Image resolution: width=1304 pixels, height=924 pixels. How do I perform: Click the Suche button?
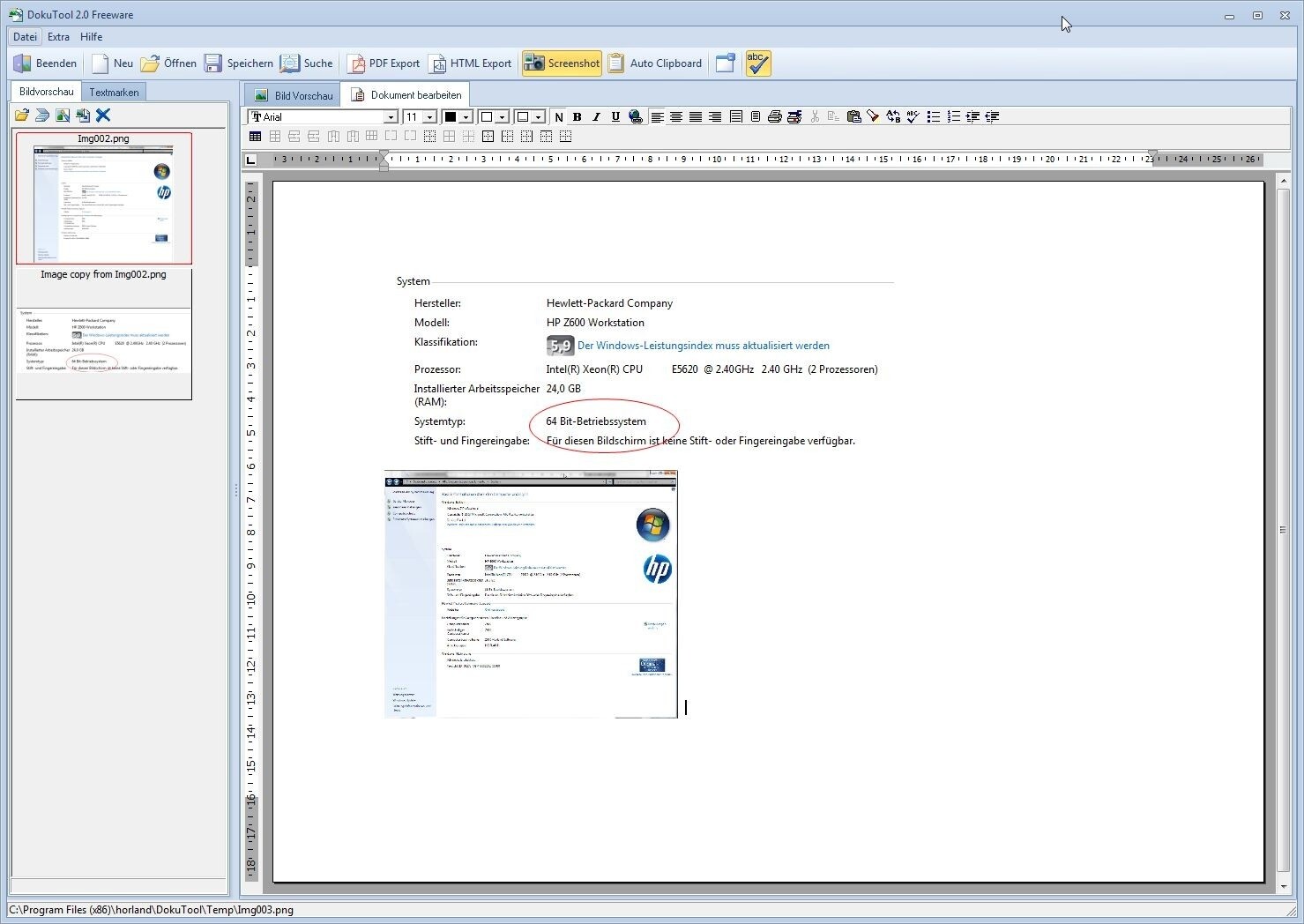pyautogui.click(x=307, y=63)
